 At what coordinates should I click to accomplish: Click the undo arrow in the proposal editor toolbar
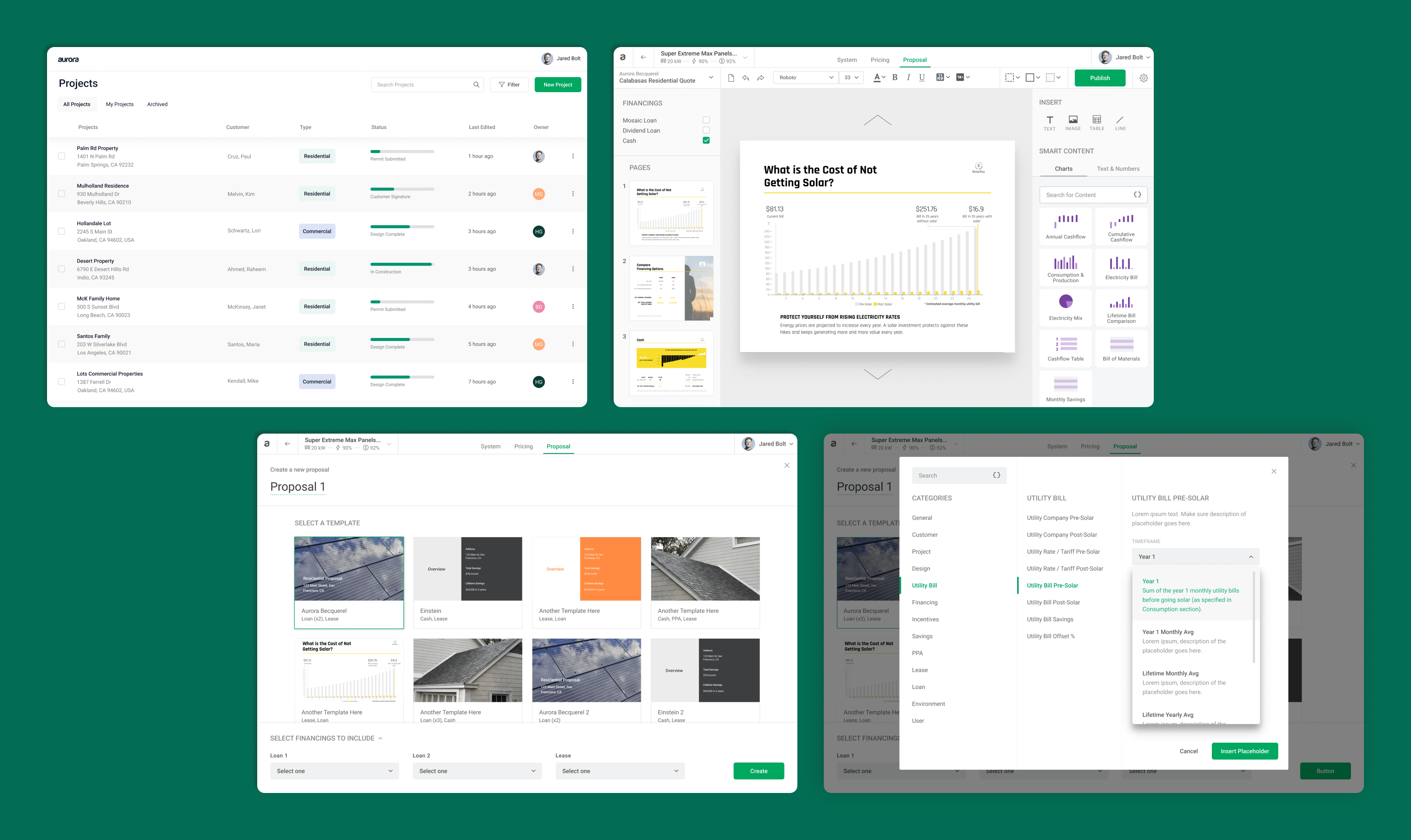click(x=746, y=78)
